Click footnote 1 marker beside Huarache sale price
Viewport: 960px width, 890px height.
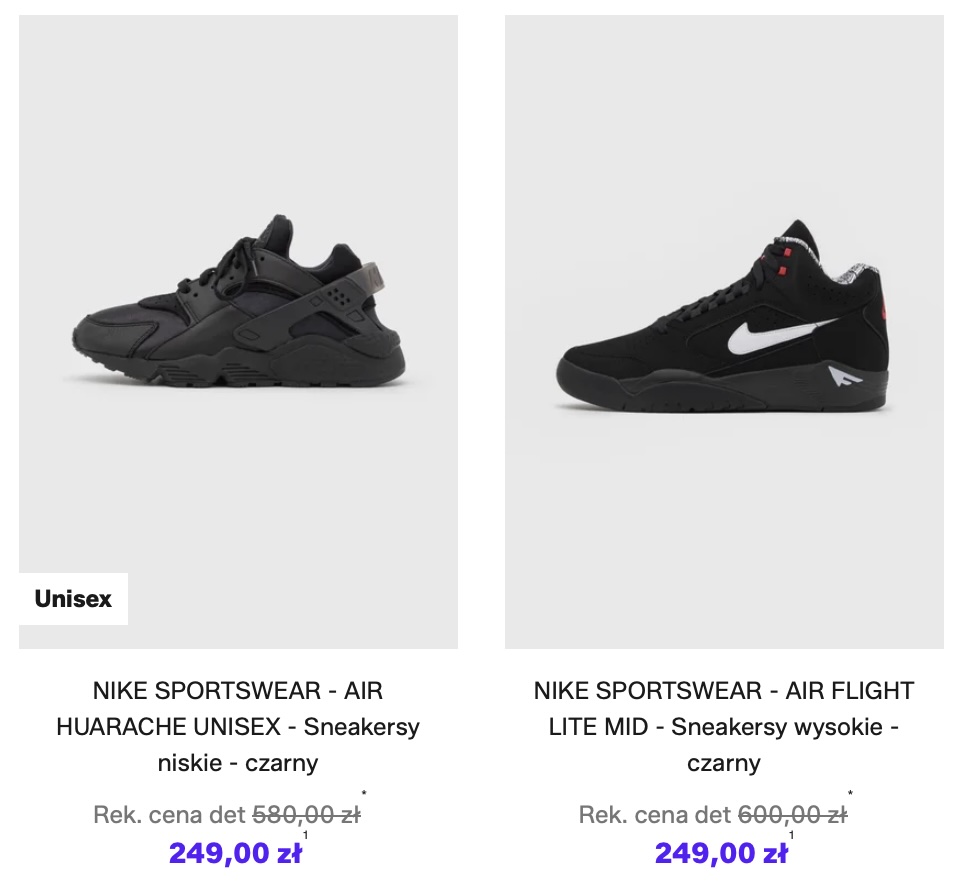click(305, 835)
